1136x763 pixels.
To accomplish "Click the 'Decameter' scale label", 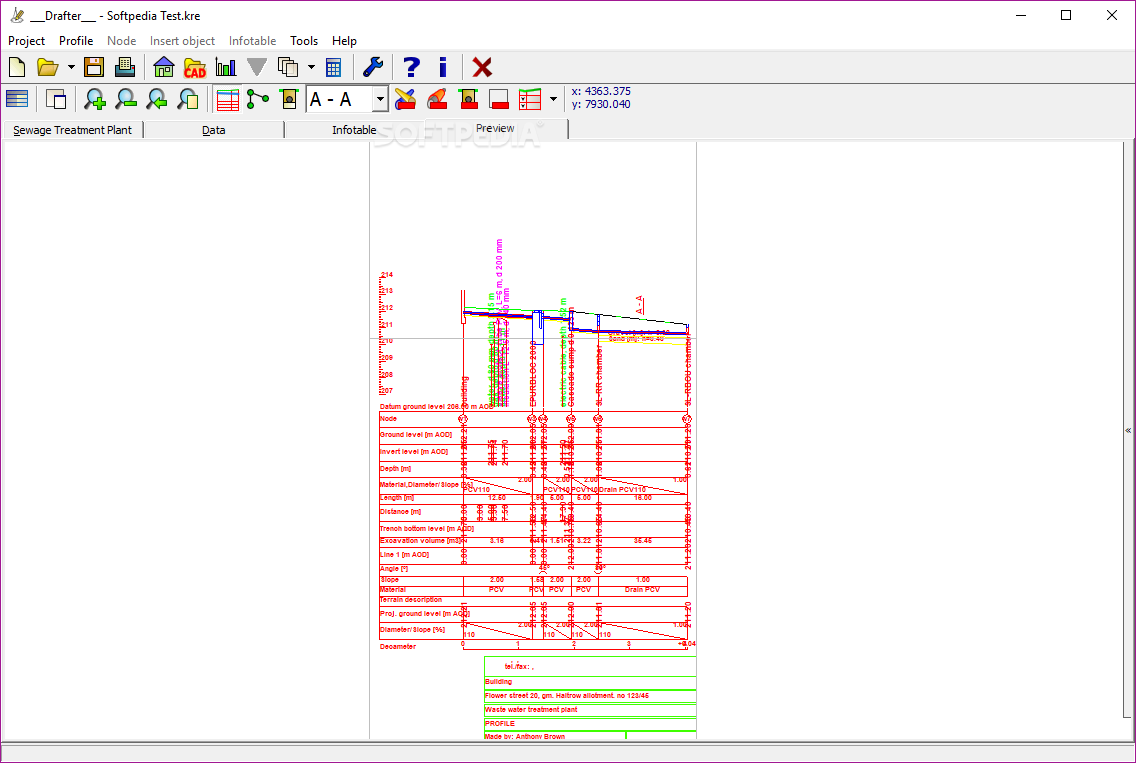I will tap(398, 646).
